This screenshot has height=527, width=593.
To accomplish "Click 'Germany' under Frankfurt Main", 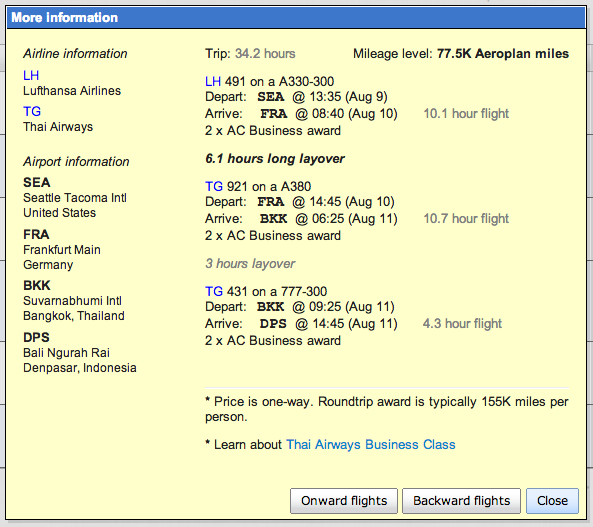I will pos(48,265).
